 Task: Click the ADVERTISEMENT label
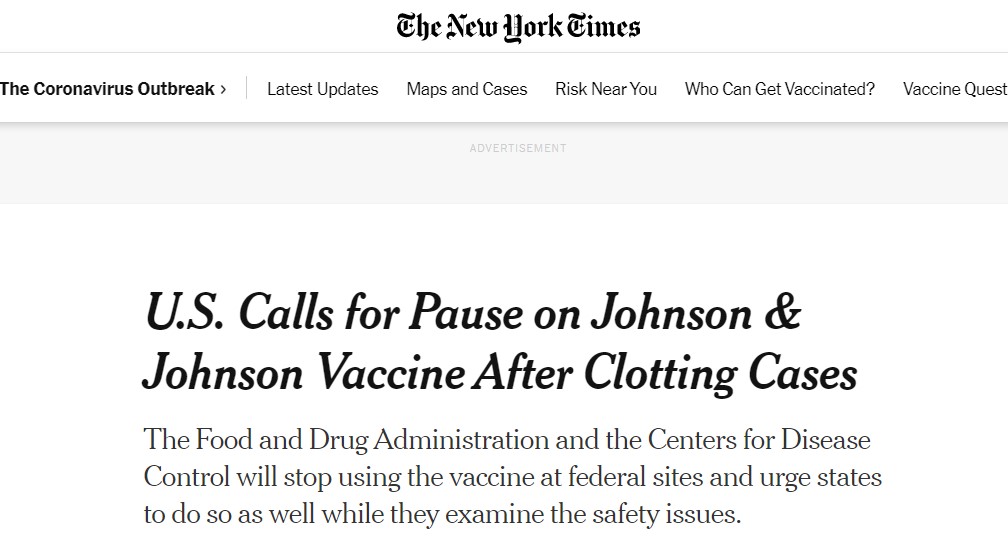click(518, 148)
